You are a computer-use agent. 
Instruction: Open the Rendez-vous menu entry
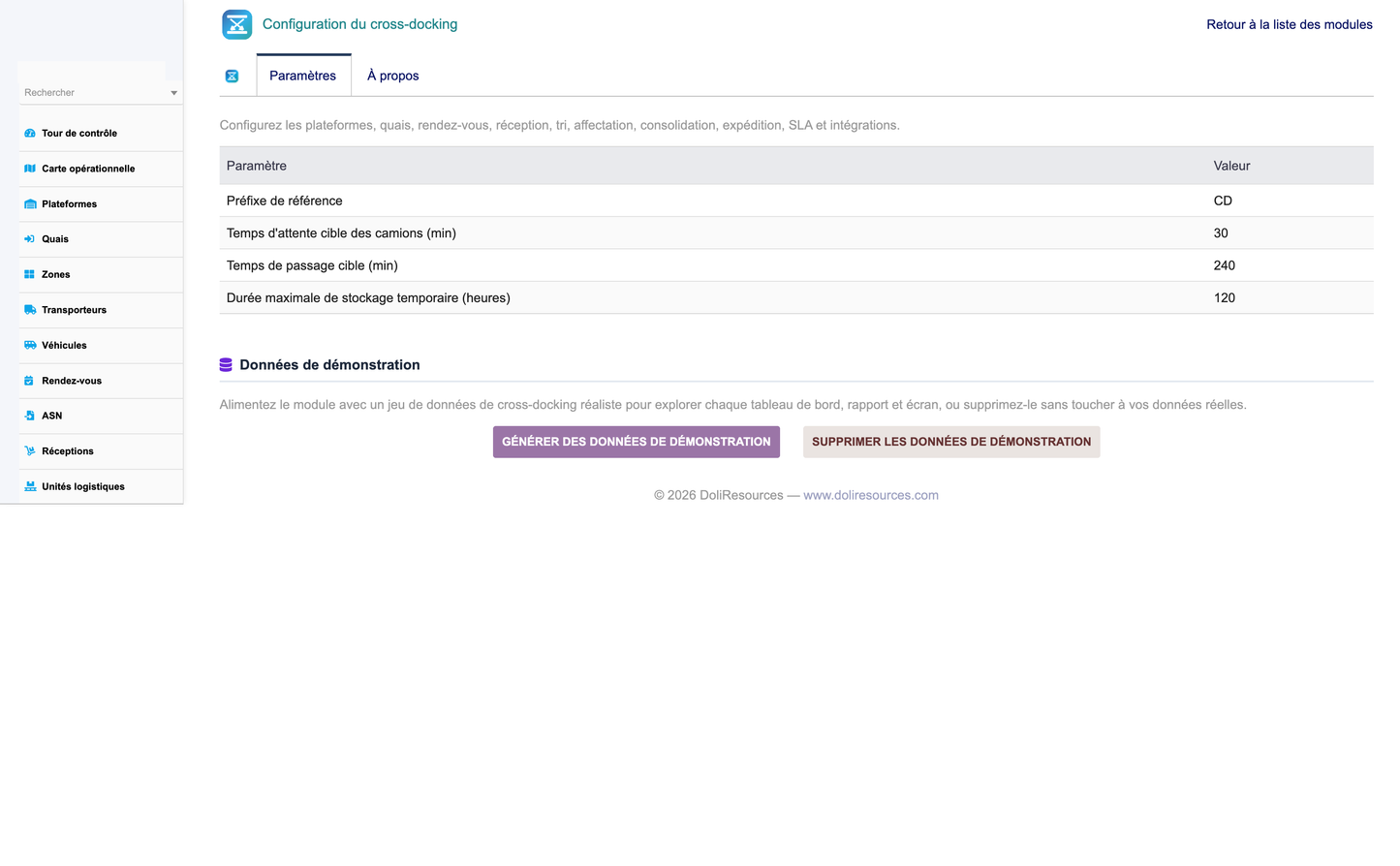pos(72,381)
